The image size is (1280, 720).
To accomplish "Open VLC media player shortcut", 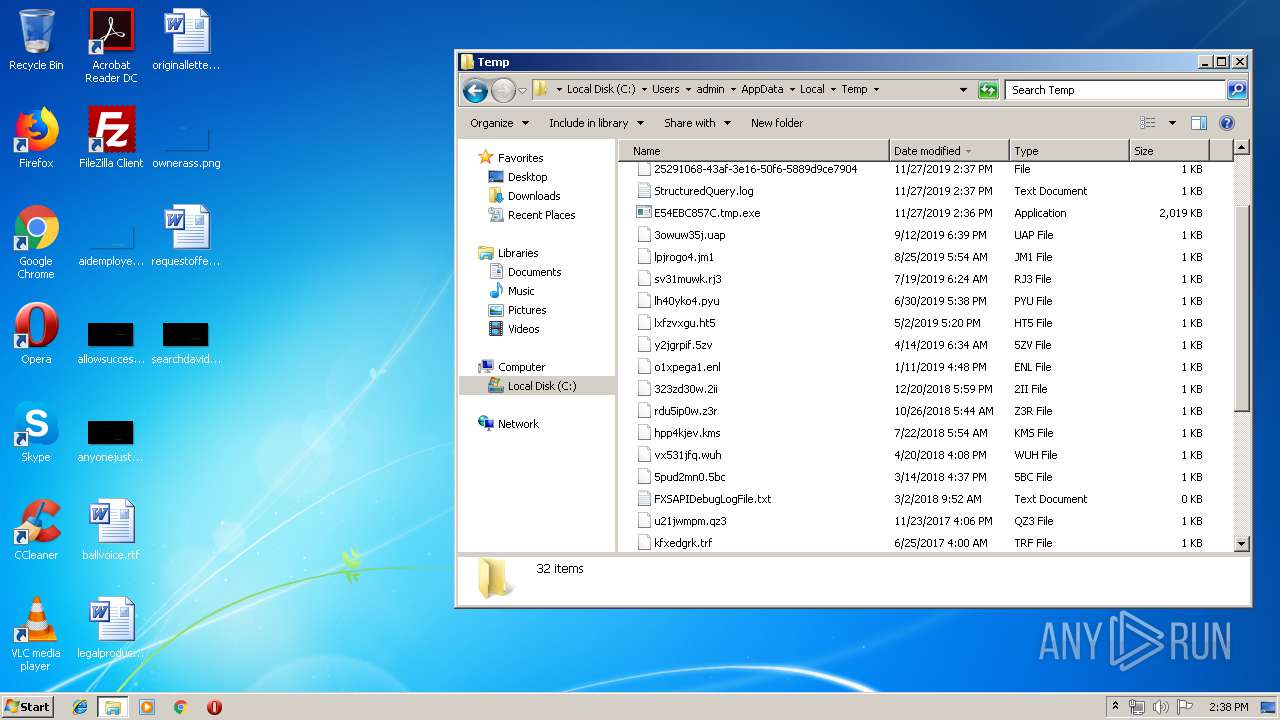I will click(x=36, y=634).
